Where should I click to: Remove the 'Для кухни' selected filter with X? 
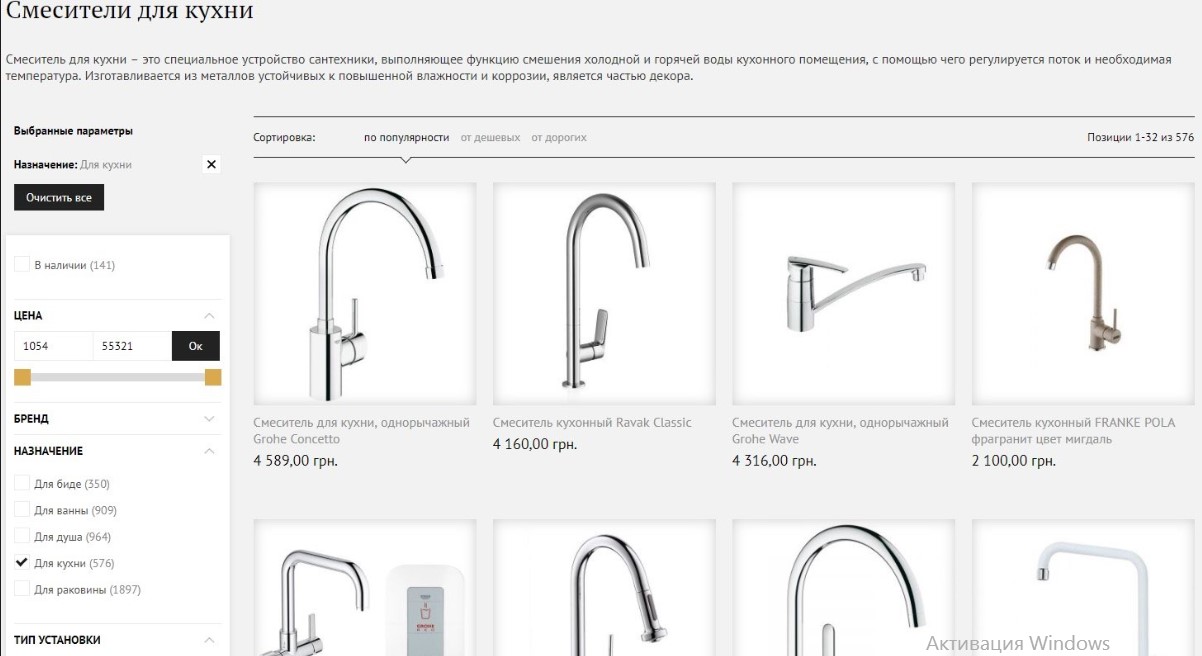click(x=211, y=164)
